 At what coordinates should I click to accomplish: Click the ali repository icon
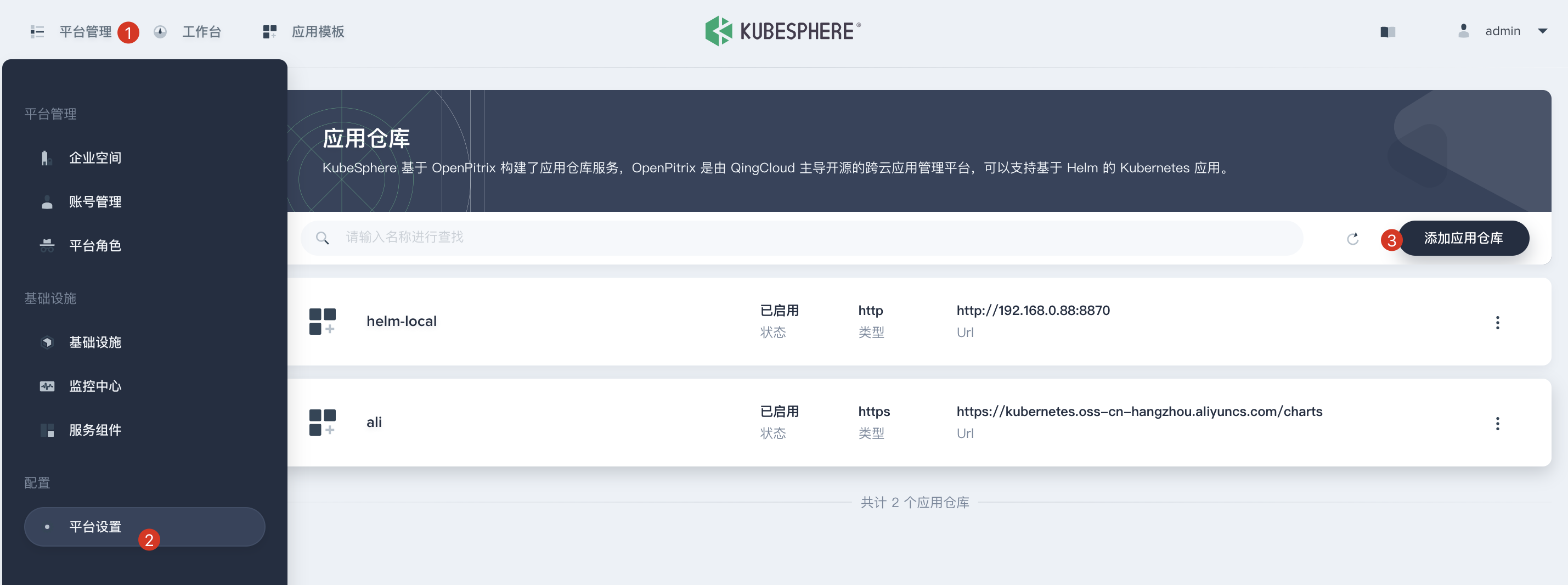[x=323, y=423]
